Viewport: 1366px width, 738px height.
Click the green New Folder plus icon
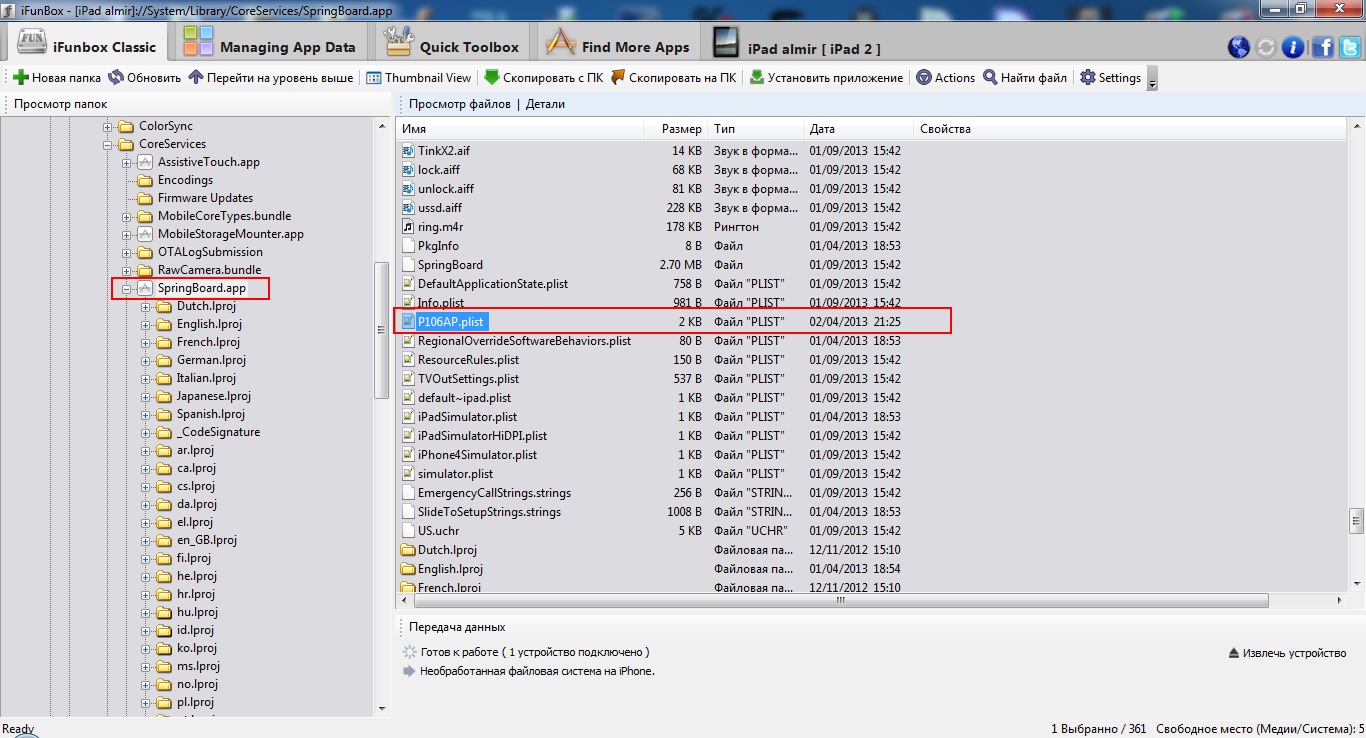click(x=20, y=77)
